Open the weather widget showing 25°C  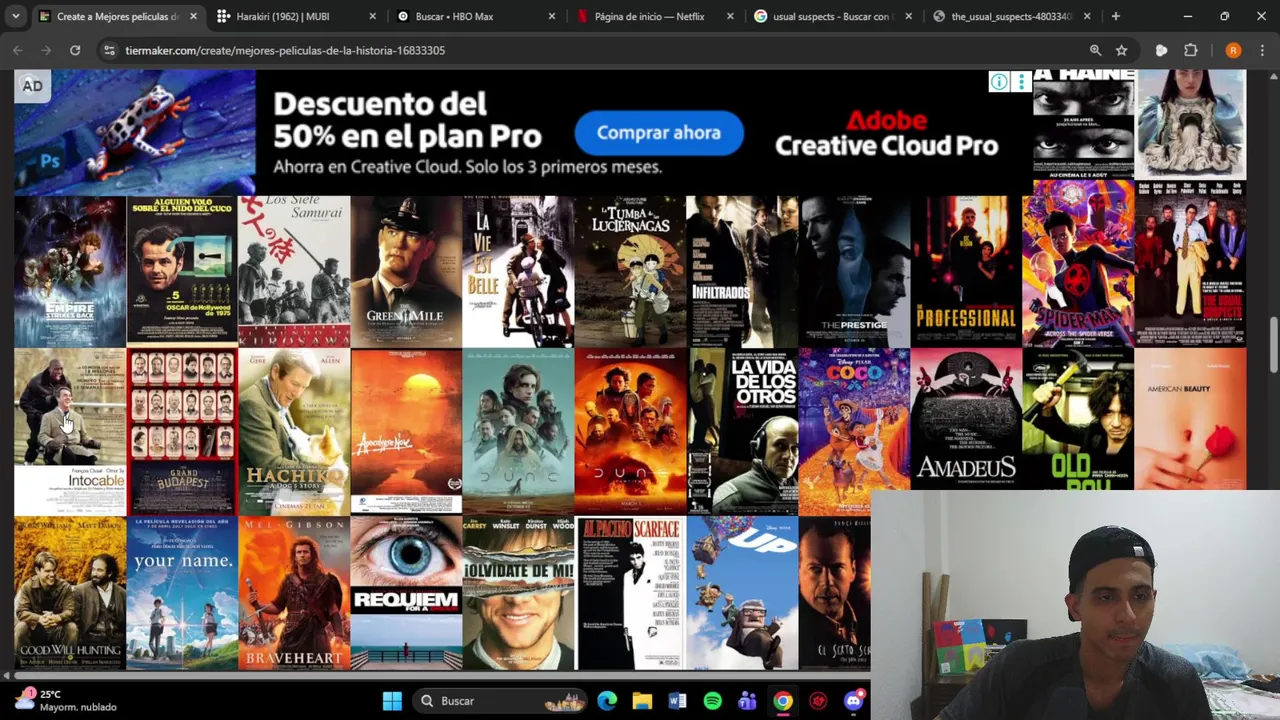tap(66, 700)
